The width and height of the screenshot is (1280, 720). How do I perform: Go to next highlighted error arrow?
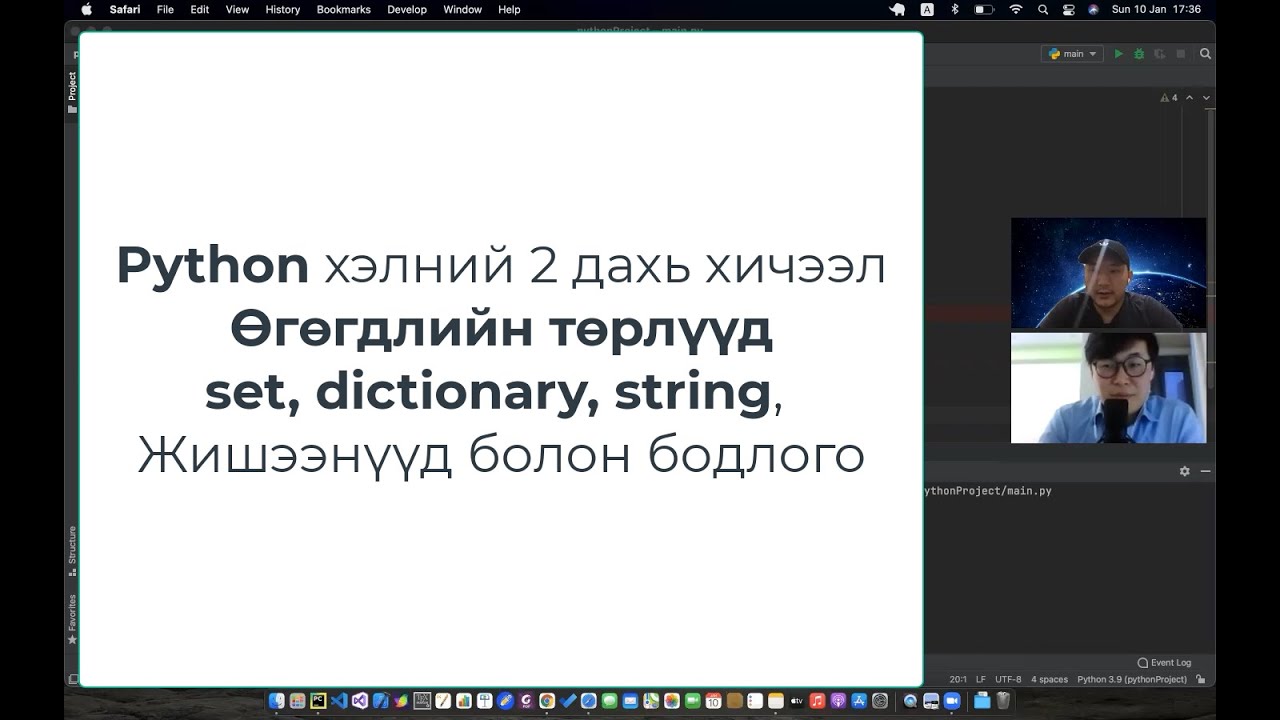tap(1206, 98)
